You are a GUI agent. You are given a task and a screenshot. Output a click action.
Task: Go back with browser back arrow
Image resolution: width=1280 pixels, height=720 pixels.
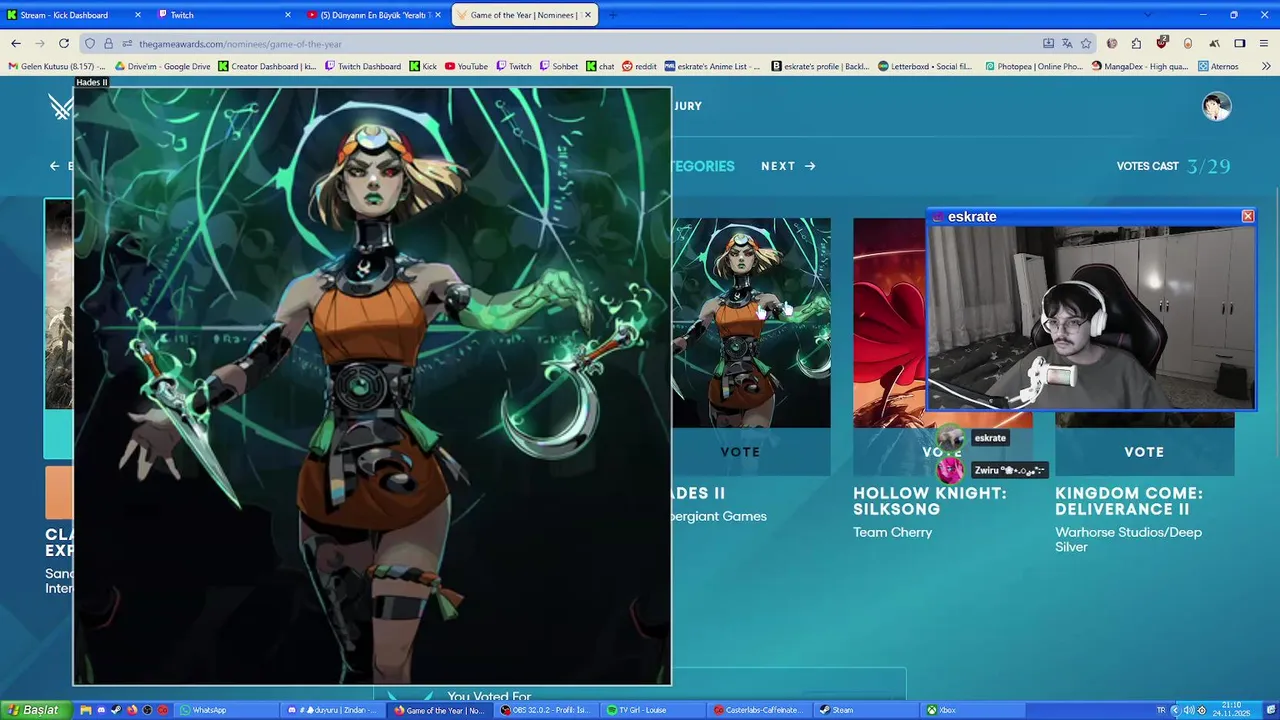(16, 44)
